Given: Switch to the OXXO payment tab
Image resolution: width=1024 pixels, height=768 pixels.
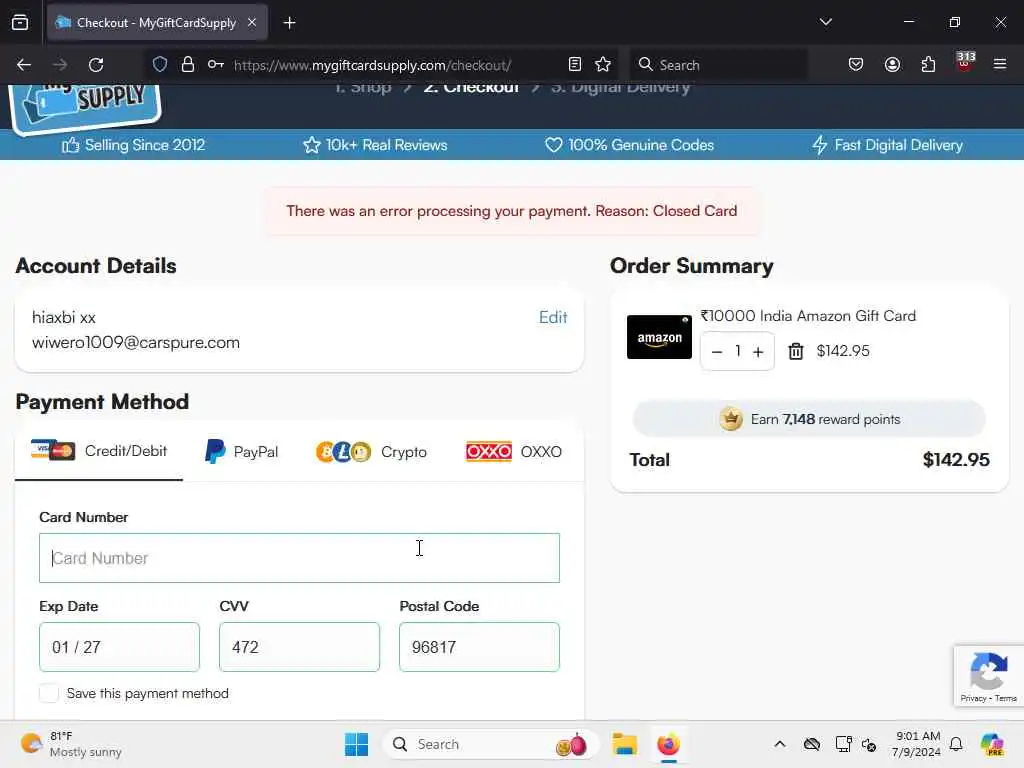Looking at the screenshot, I should coord(513,452).
